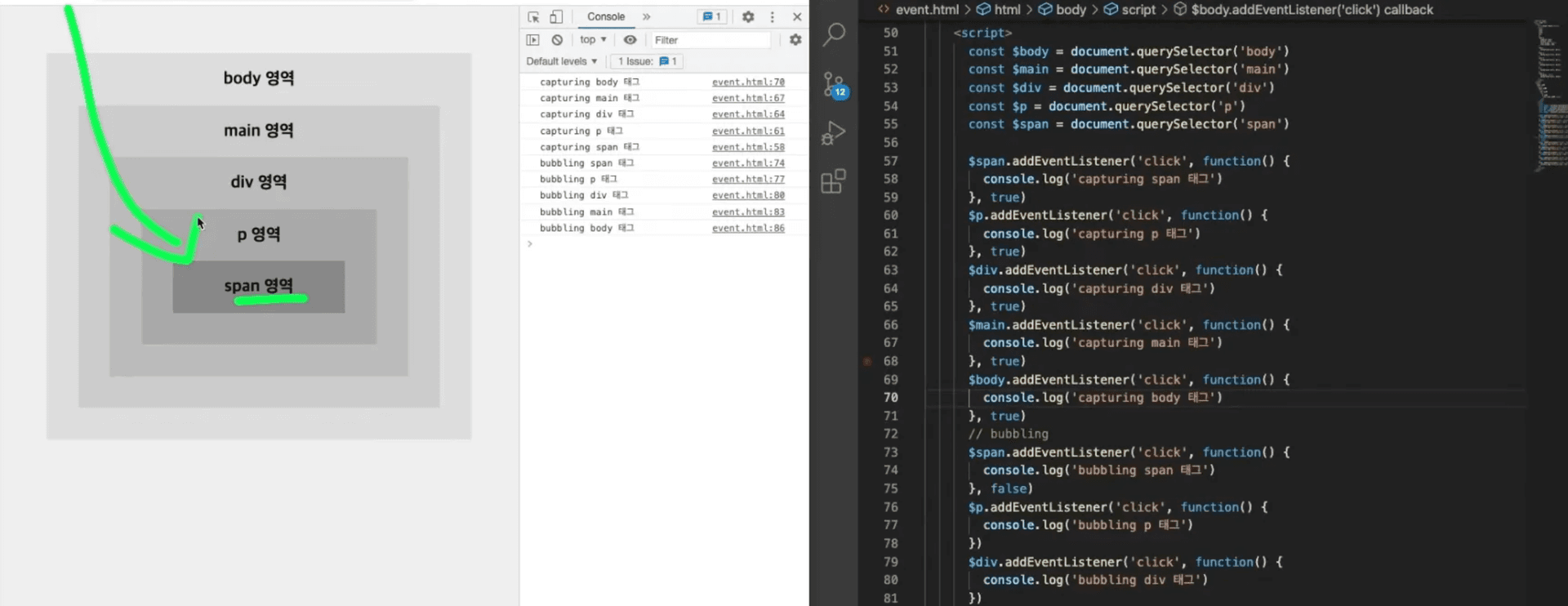Open the Extensions view in sidebar
Screen dimensions: 1568x606
click(x=833, y=181)
